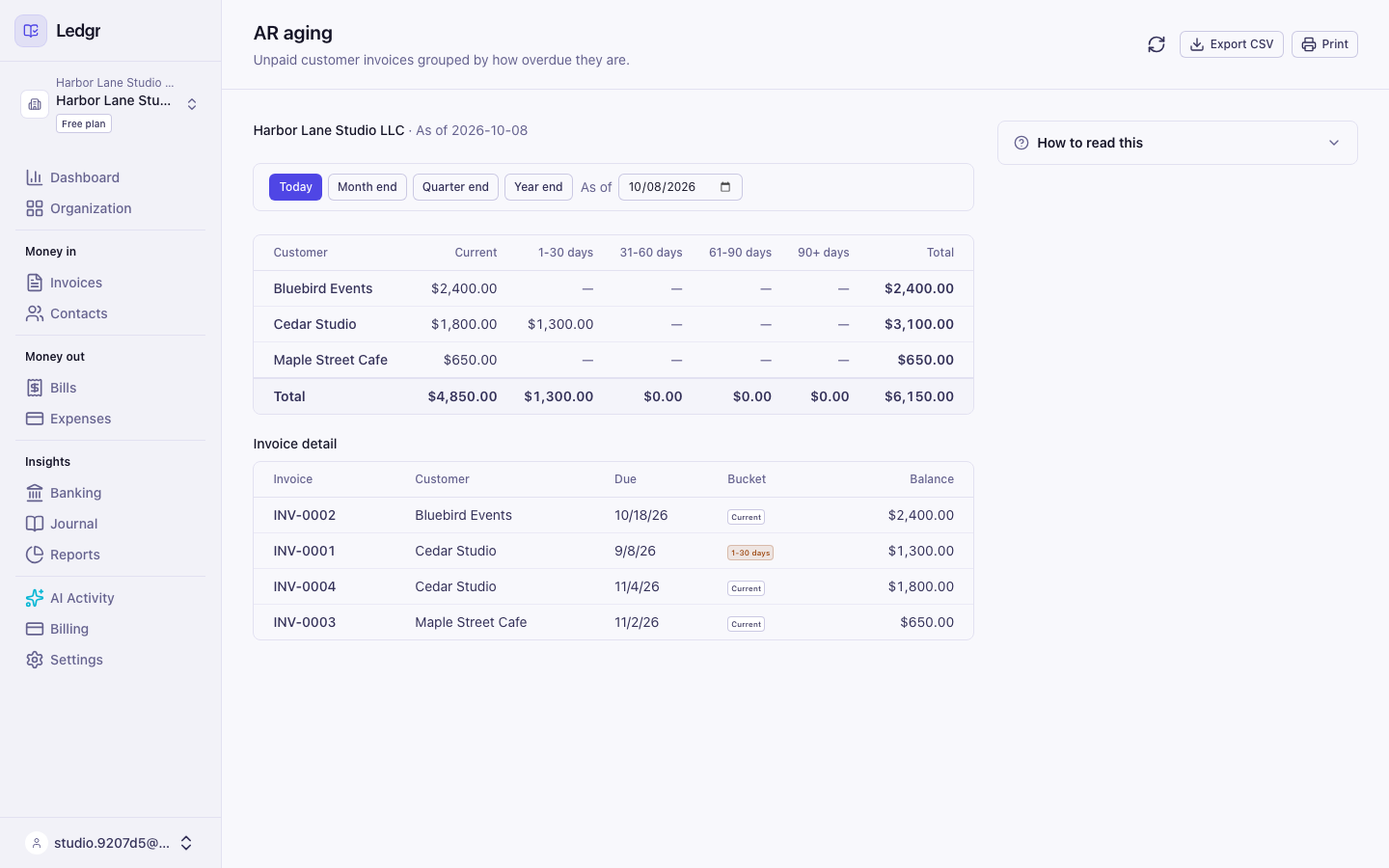Click the Maple Street Cafe aging row
Image resolution: width=1389 pixels, height=868 pixels.
tap(613, 360)
